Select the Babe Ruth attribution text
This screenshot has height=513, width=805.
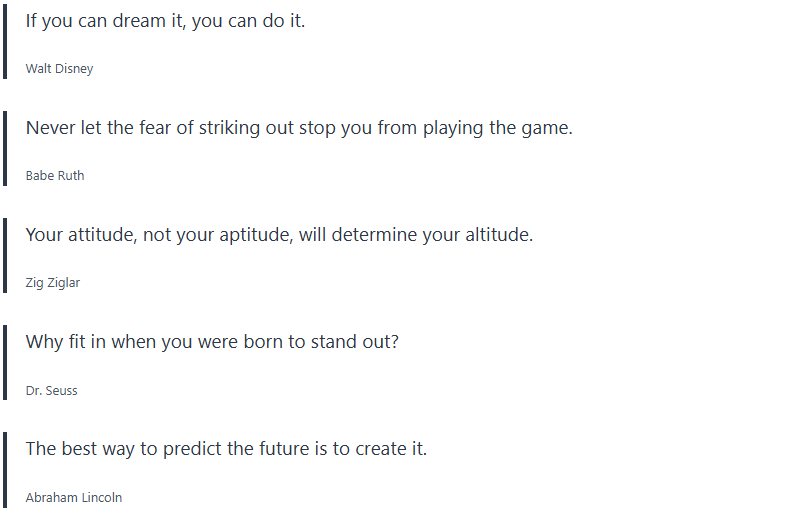55,176
